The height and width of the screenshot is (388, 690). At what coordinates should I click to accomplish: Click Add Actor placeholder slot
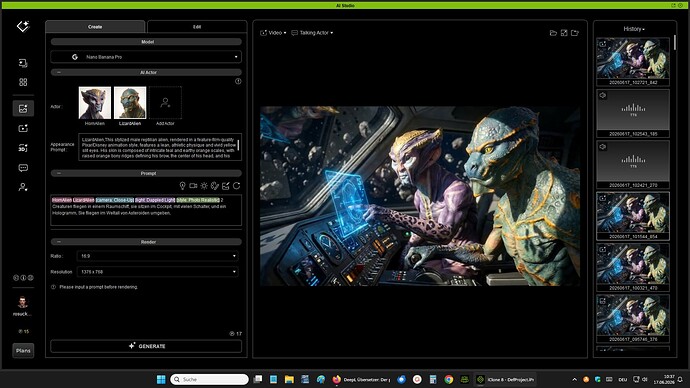coord(165,103)
